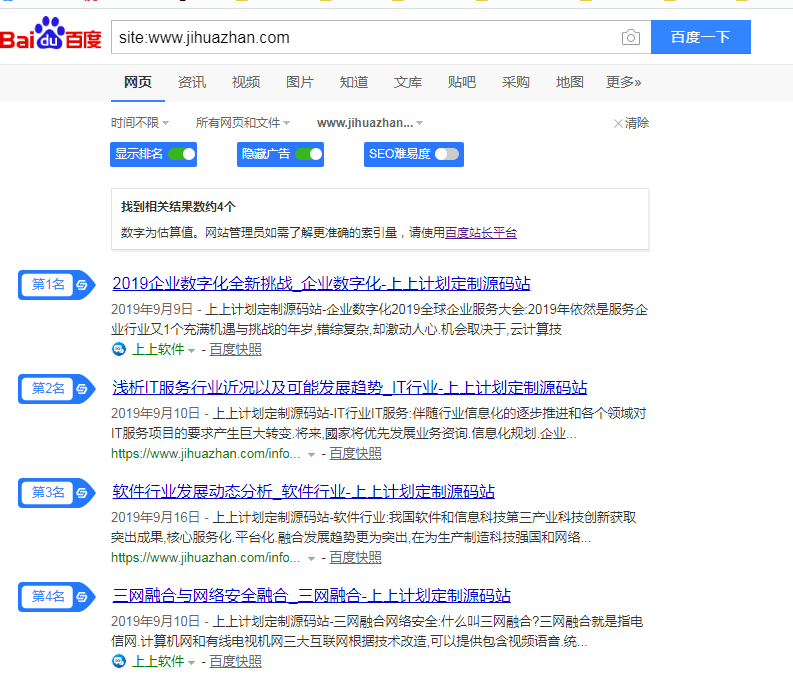The width and height of the screenshot is (793, 689).
Task: Click the swirl icon beside 第4名 badge
Action: point(81,597)
